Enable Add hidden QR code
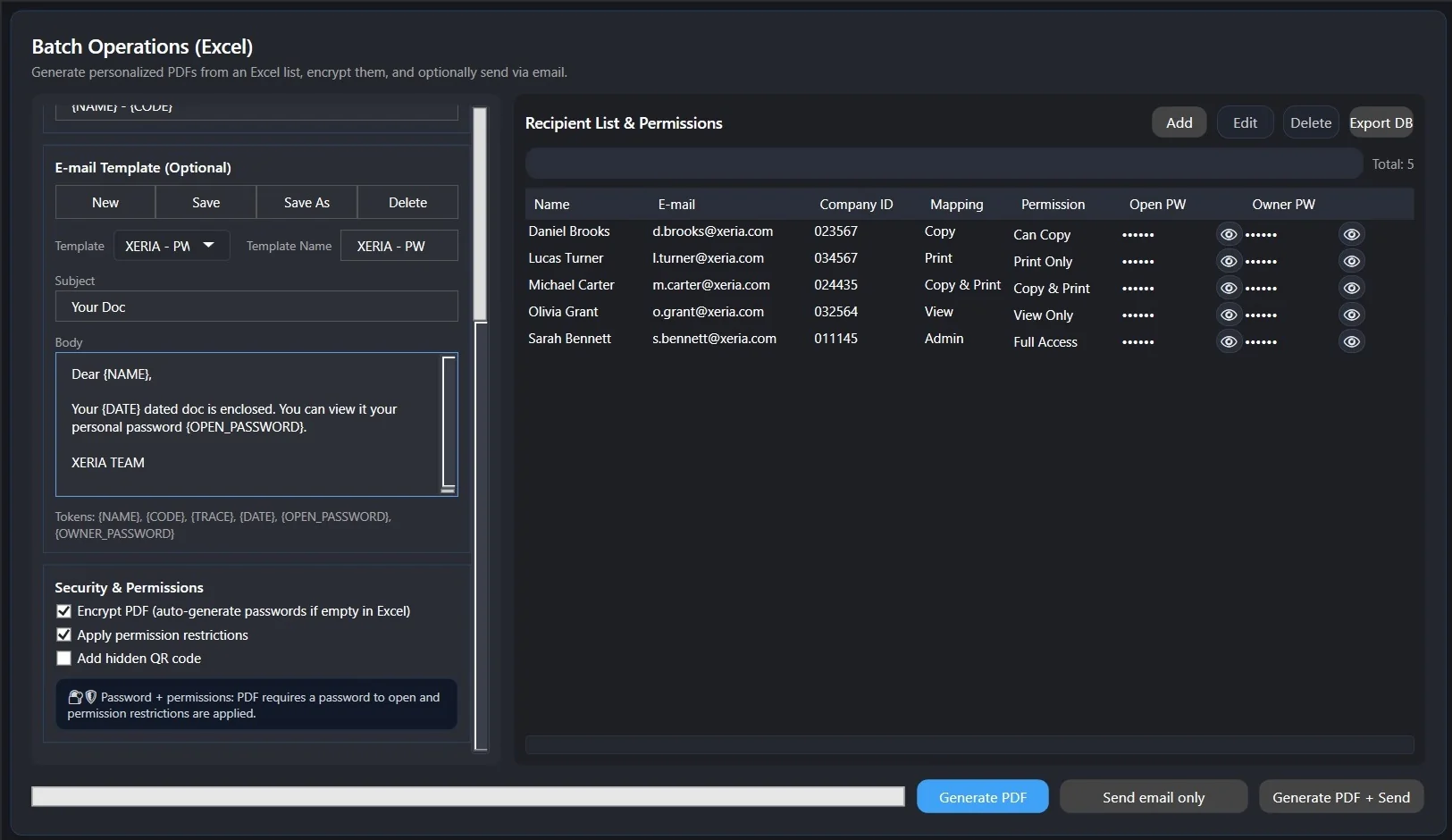1452x840 pixels. click(x=63, y=658)
